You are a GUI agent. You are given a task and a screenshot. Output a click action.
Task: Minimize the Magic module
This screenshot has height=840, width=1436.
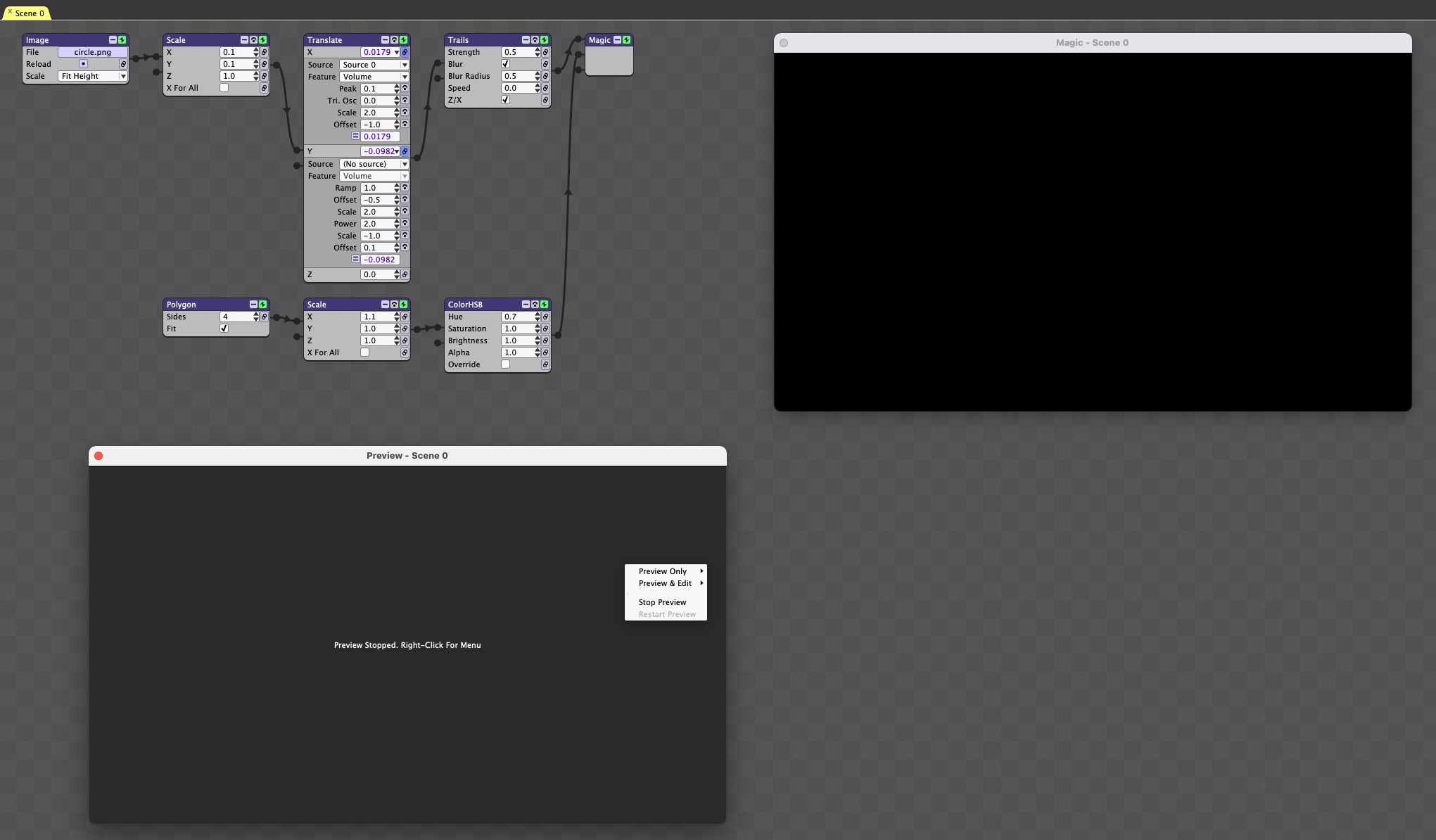tap(617, 40)
